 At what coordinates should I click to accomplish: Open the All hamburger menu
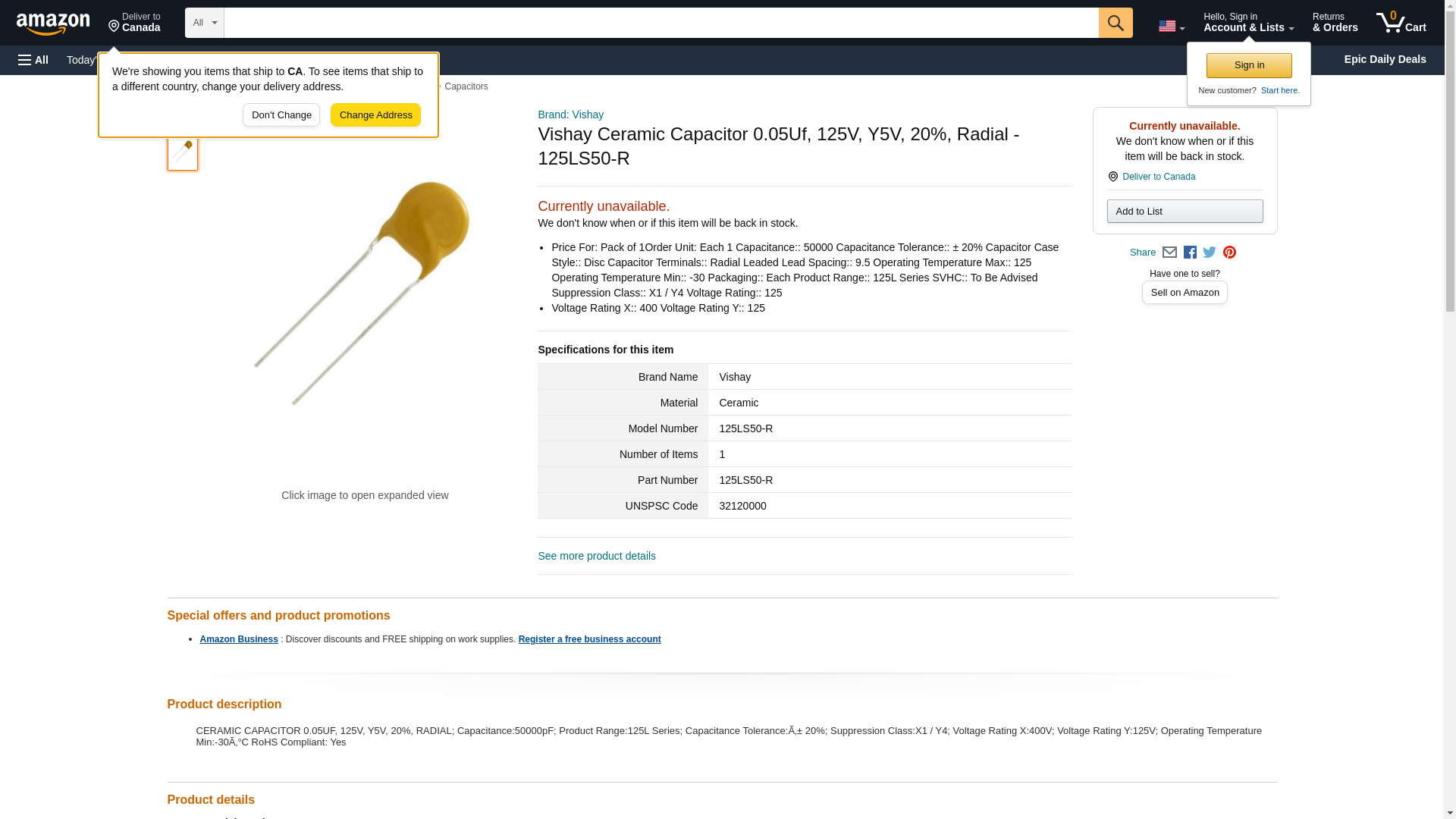(33, 60)
